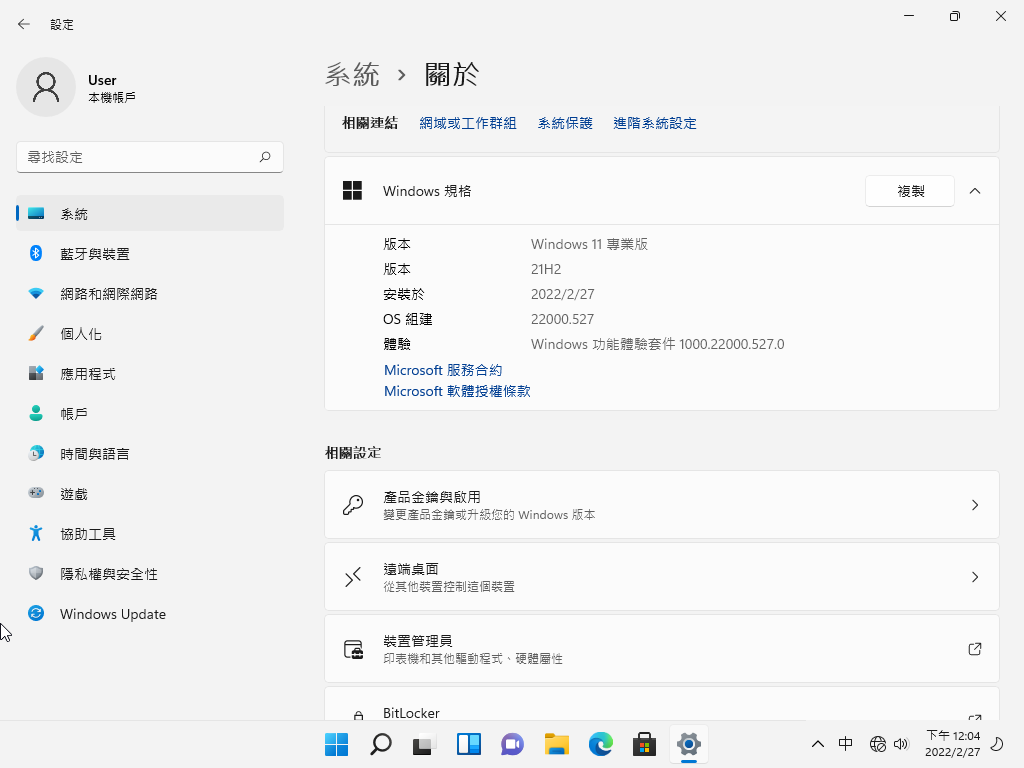The height and width of the screenshot is (768, 1024).
Task: Open 網路和網際網路 settings
Action: coord(150,293)
